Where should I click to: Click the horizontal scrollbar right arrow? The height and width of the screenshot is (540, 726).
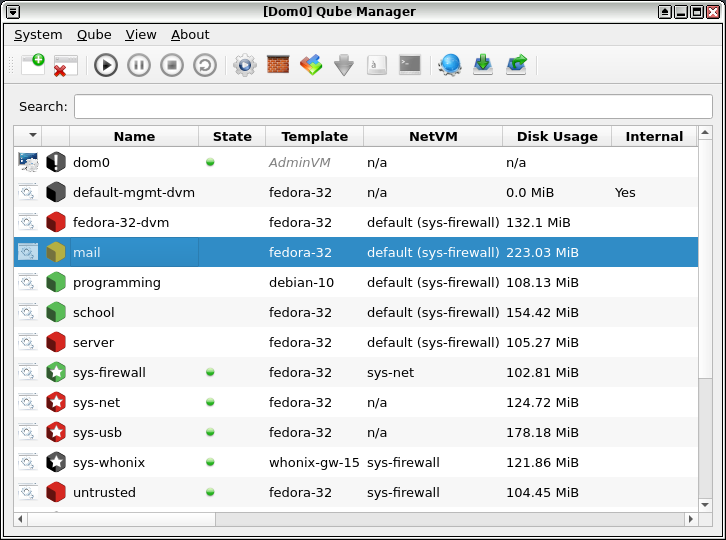coord(690,519)
